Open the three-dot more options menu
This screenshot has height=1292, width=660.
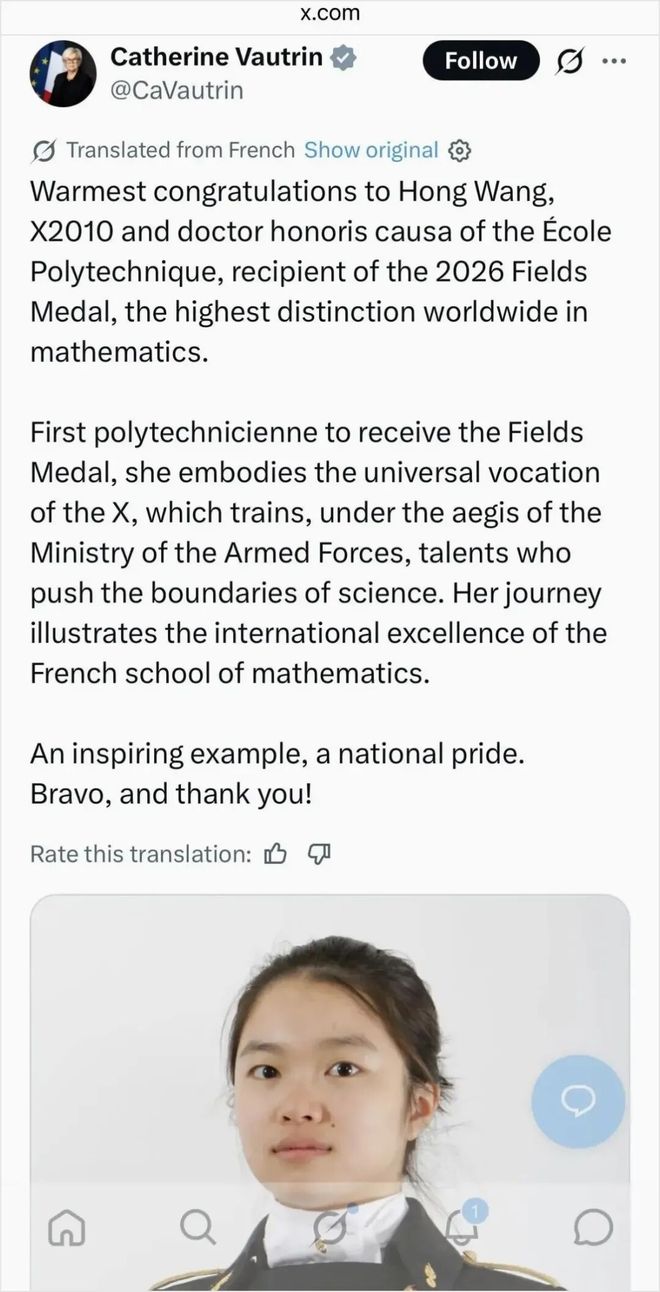point(613,61)
